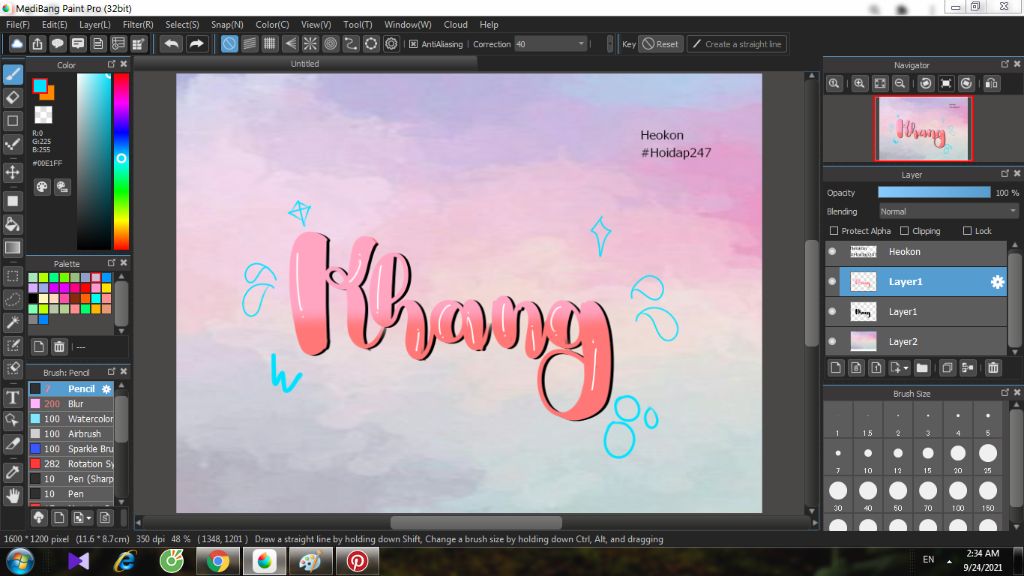The height and width of the screenshot is (576, 1024).
Task: Open the Snap menu
Action: coord(227,24)
